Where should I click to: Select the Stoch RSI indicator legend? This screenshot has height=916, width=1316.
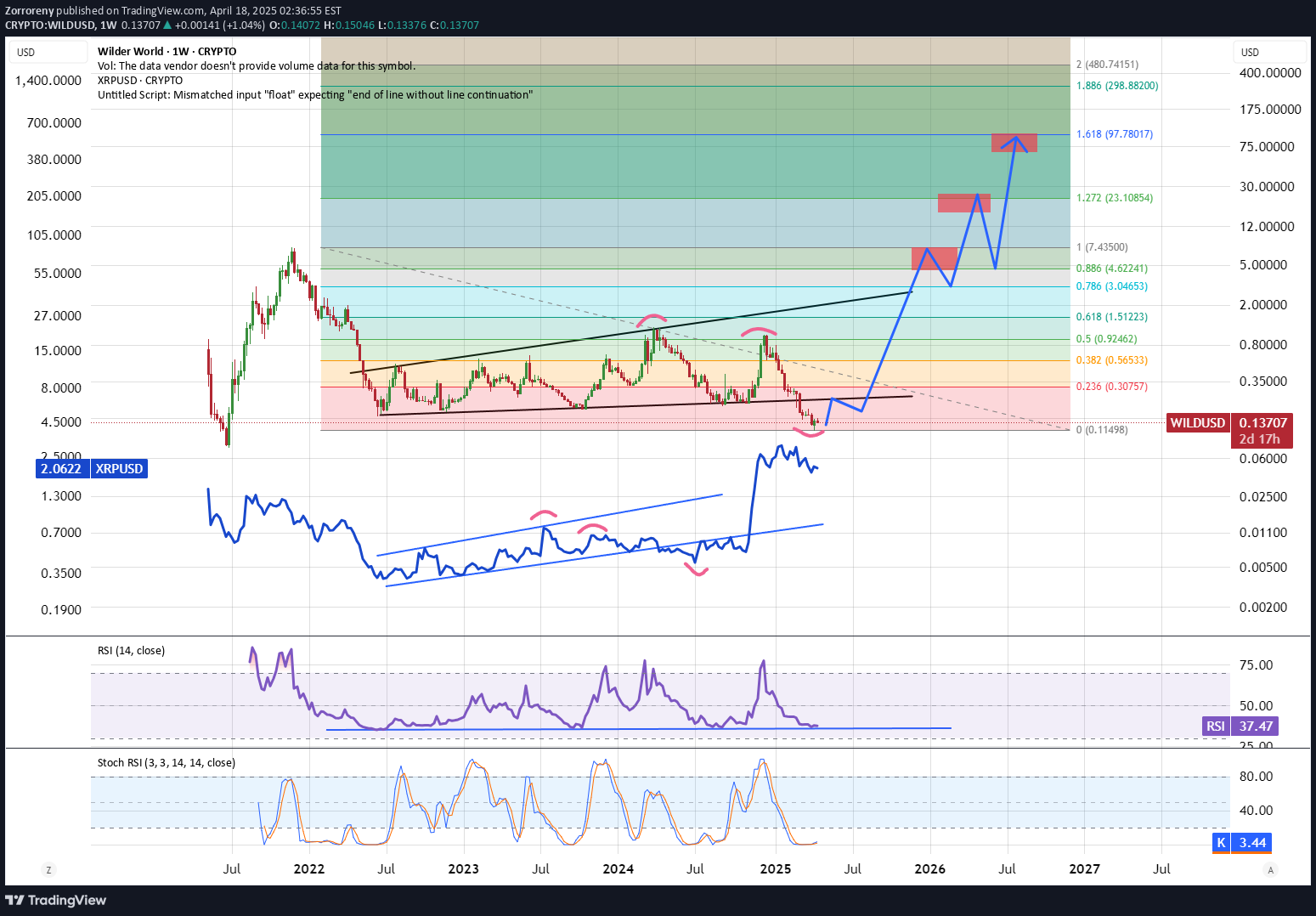tap(167, 762)
